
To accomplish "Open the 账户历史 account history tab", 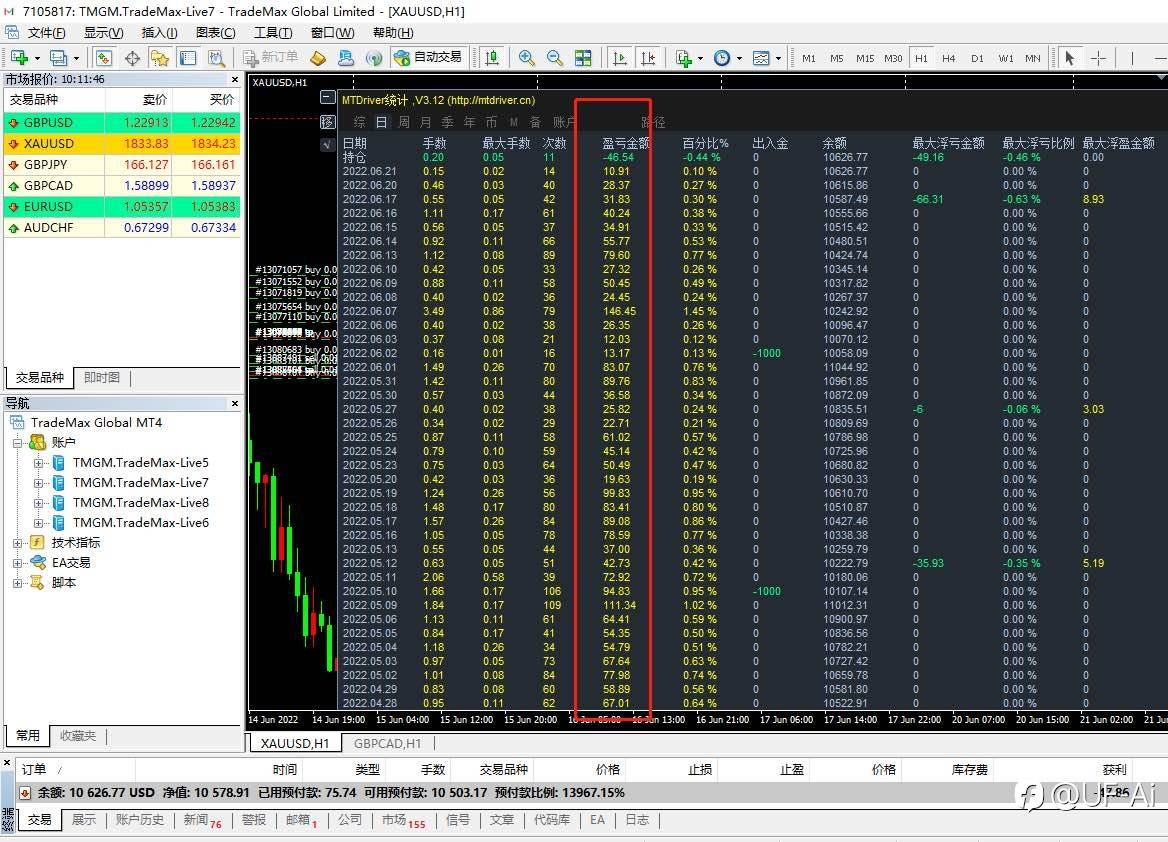I will point(139,820).
